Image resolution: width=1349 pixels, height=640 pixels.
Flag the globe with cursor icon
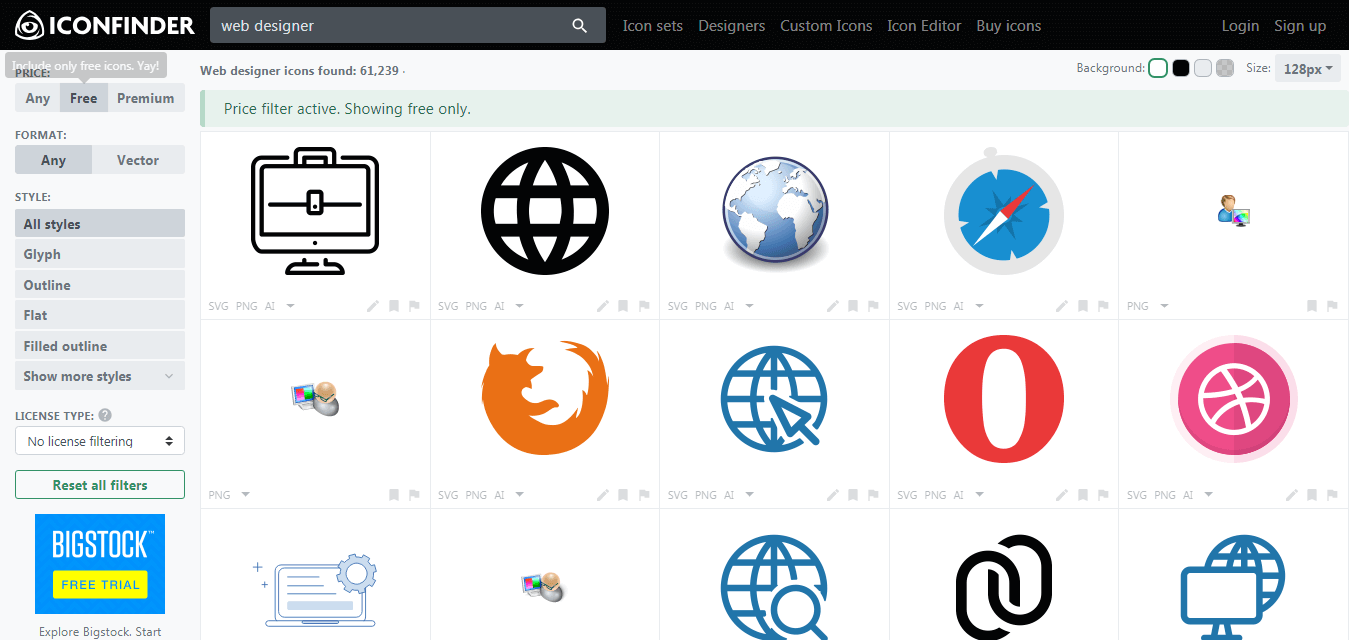coord(873,495)
